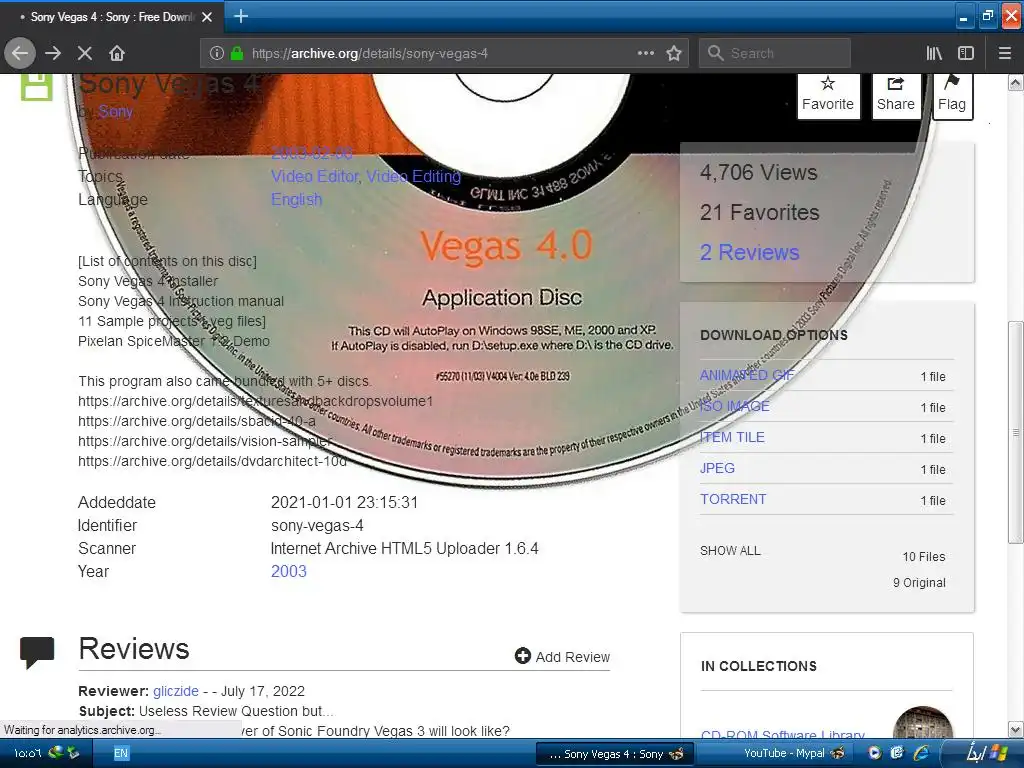Click the system tray clock
Image resolution: width=1024 pixels, height=768 pixels.
coord(27,753)
